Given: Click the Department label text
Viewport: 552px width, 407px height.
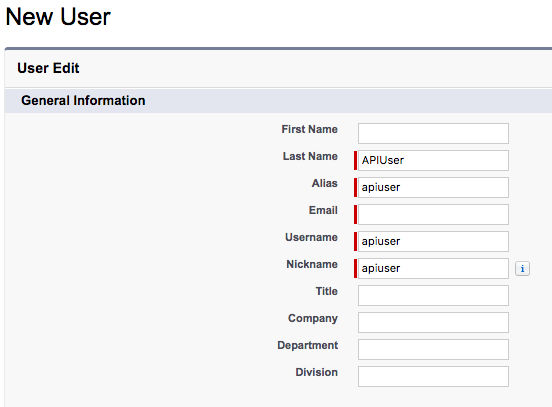Looking at the screenshot, I should (307, 345).
